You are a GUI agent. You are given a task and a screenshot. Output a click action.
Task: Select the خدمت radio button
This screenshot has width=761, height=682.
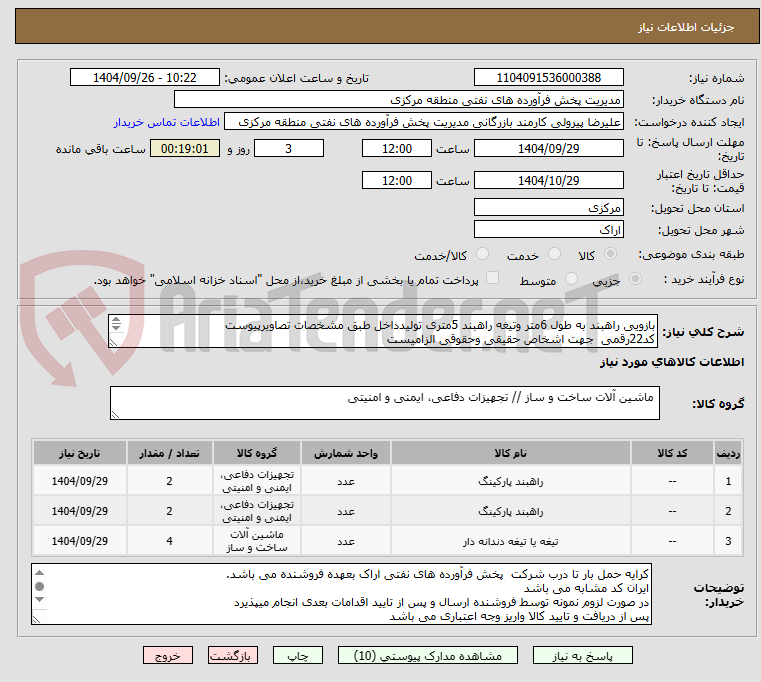click(x=554, y=254)
